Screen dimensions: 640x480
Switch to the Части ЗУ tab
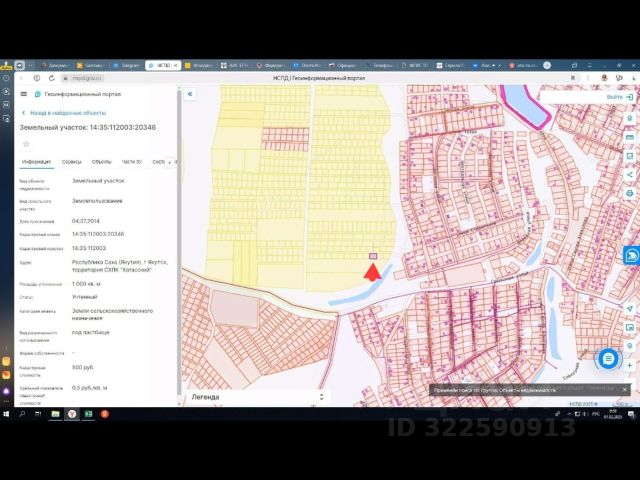(131, 162)
